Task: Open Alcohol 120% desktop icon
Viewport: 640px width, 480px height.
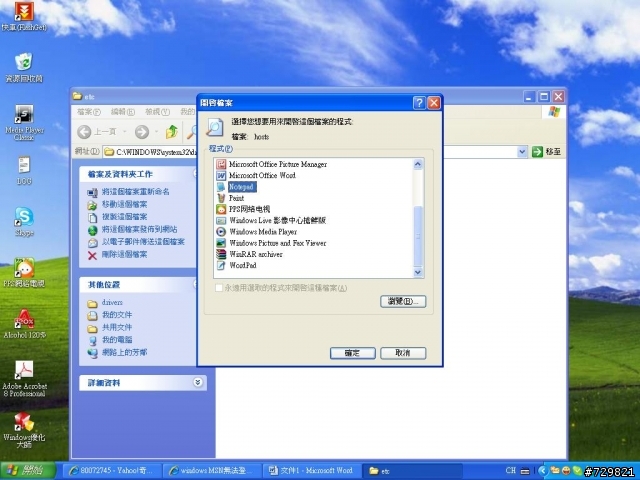Action: tap(24, 324)
